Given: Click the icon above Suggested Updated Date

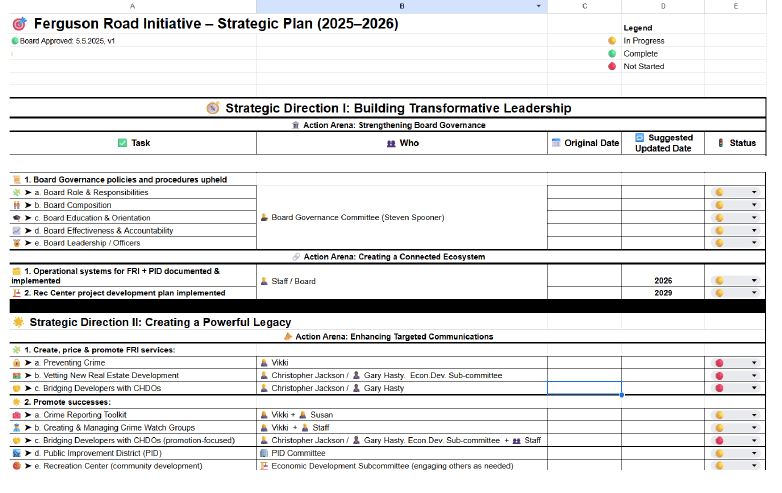Looking at the screenshot, I should click(x=640, y=137).
